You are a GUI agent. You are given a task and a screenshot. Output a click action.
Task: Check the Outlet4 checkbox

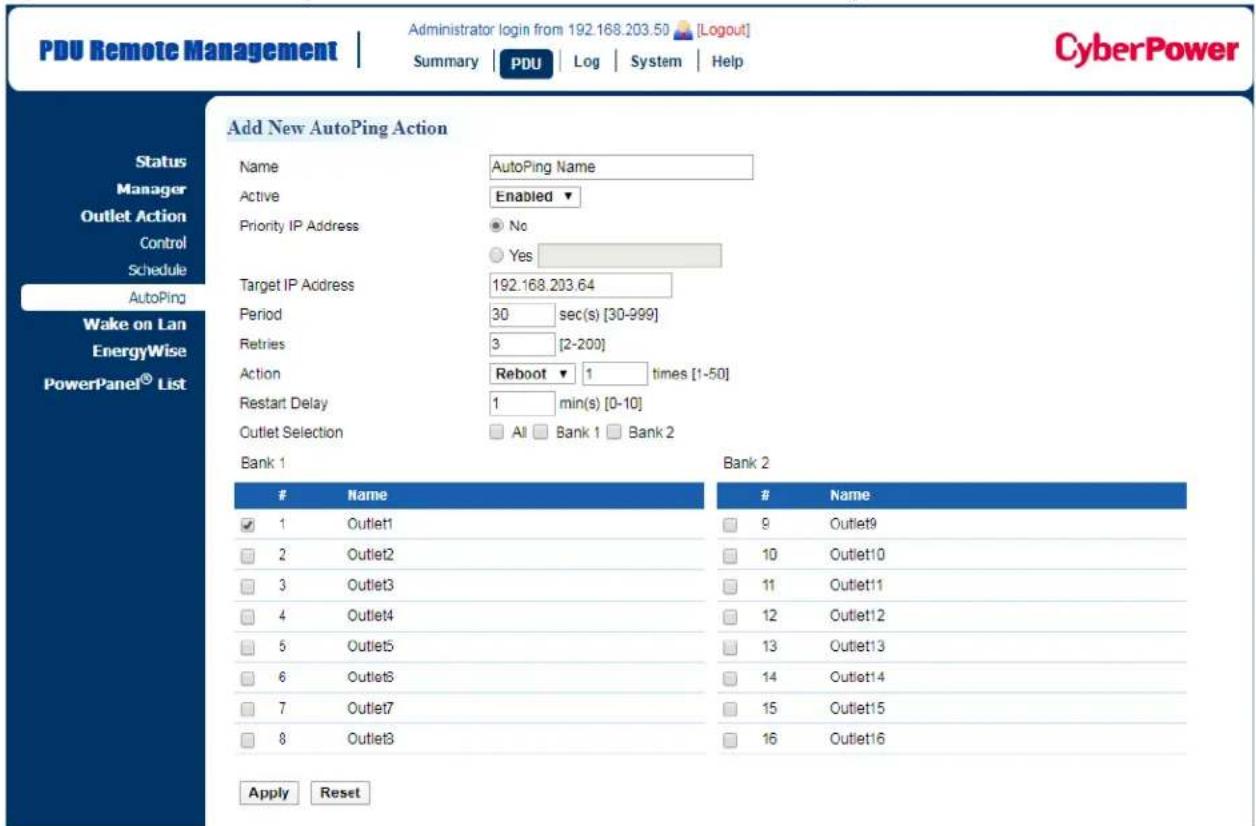(248, 617)
